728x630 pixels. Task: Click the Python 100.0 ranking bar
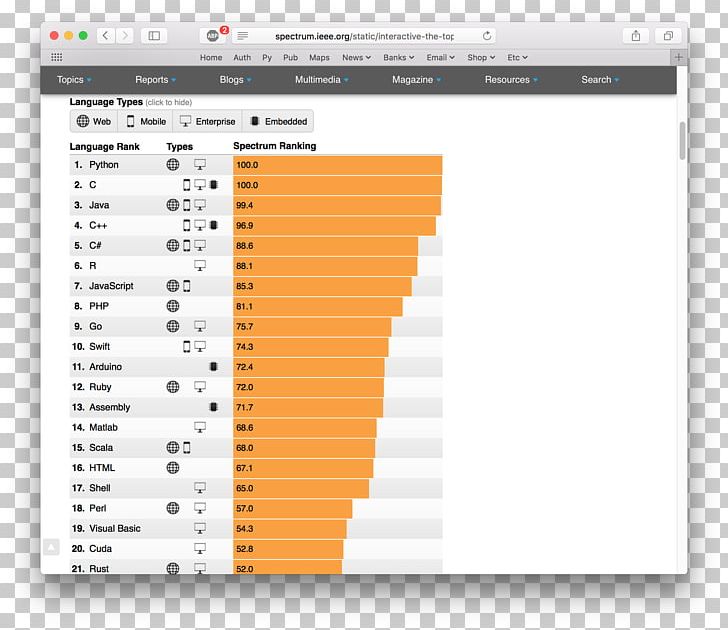(338, 165)
